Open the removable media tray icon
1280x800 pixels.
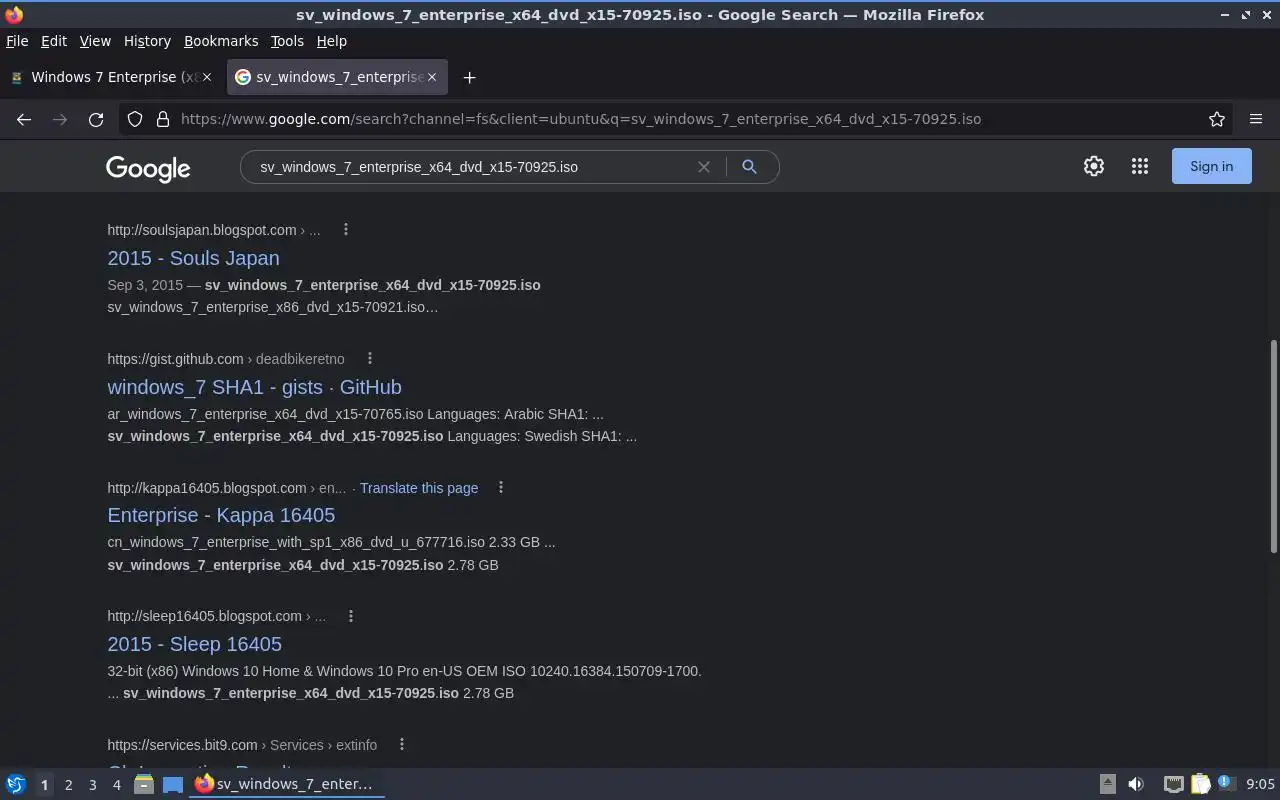coord(1108,784)
